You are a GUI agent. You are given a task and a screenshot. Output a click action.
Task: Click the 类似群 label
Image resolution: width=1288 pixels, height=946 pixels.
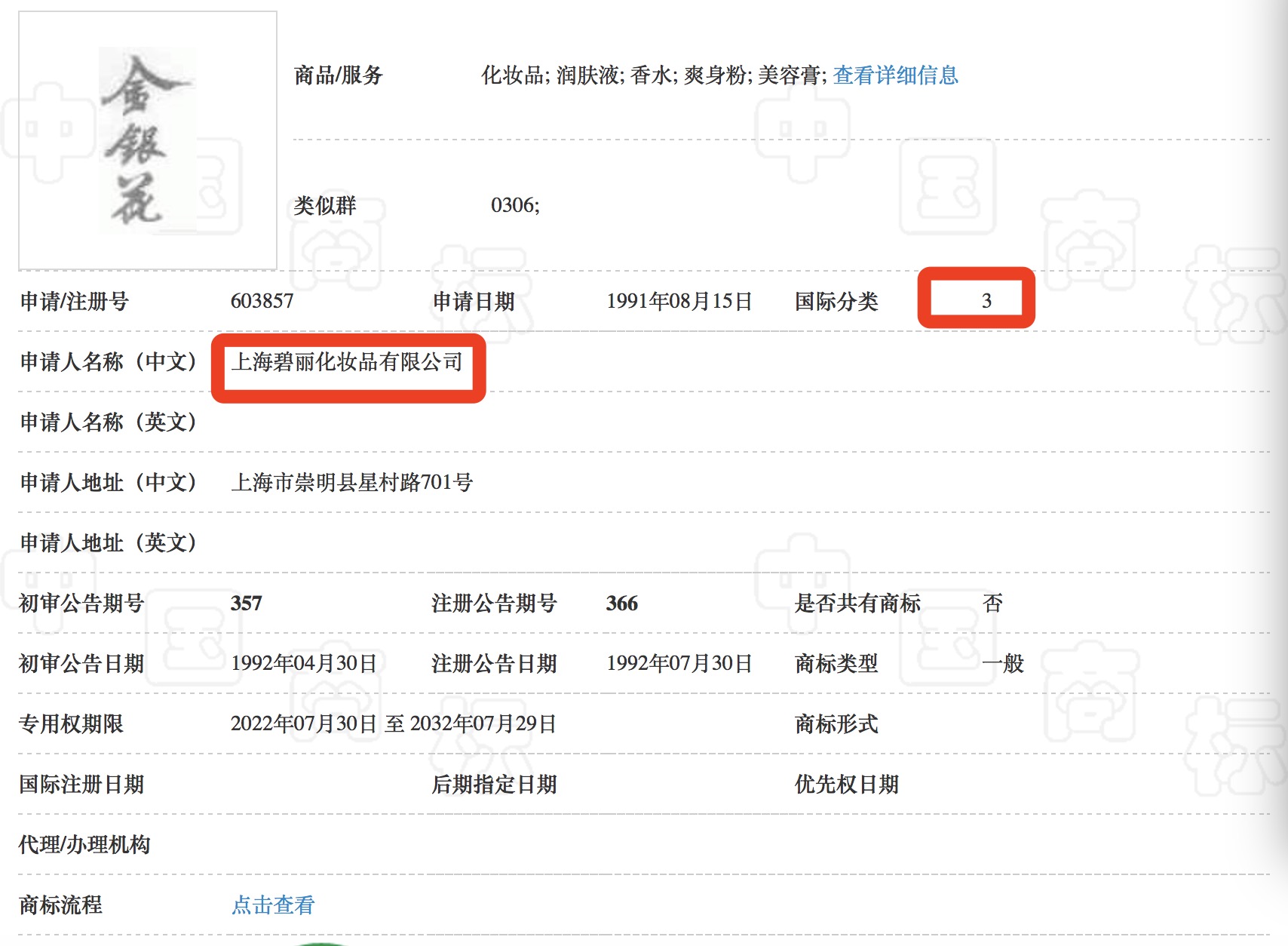(324, 205)
